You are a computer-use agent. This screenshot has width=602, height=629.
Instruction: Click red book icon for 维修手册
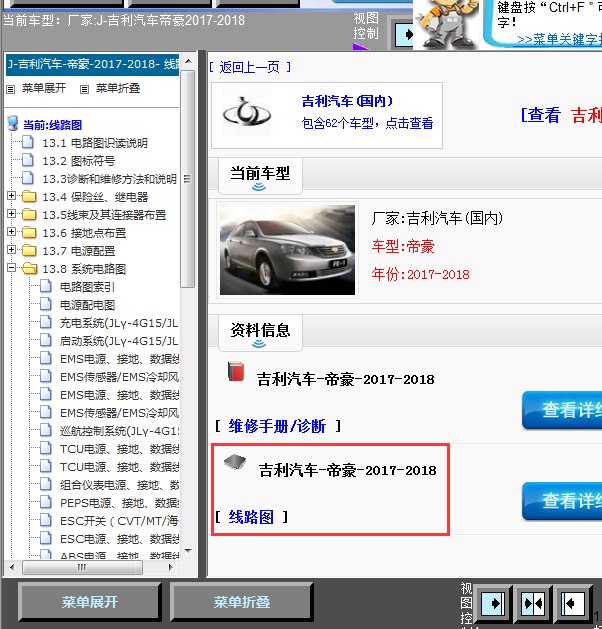236,372
